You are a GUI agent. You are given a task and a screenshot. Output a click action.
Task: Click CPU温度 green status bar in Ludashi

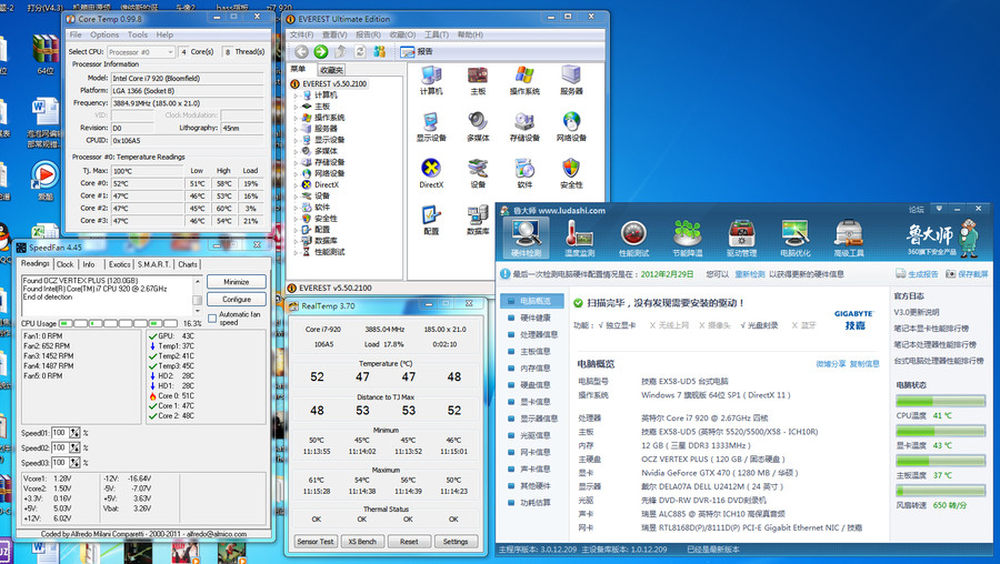point(941,401)
